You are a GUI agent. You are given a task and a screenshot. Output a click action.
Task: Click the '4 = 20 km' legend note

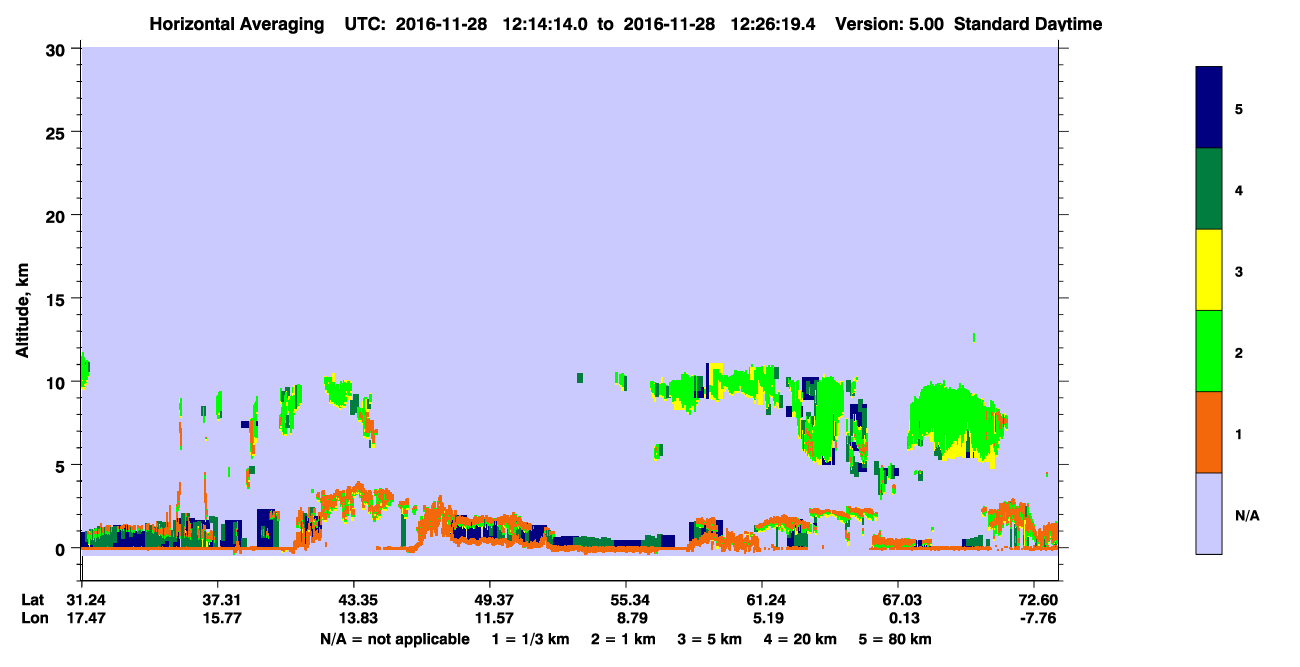[x=801, y=639]
